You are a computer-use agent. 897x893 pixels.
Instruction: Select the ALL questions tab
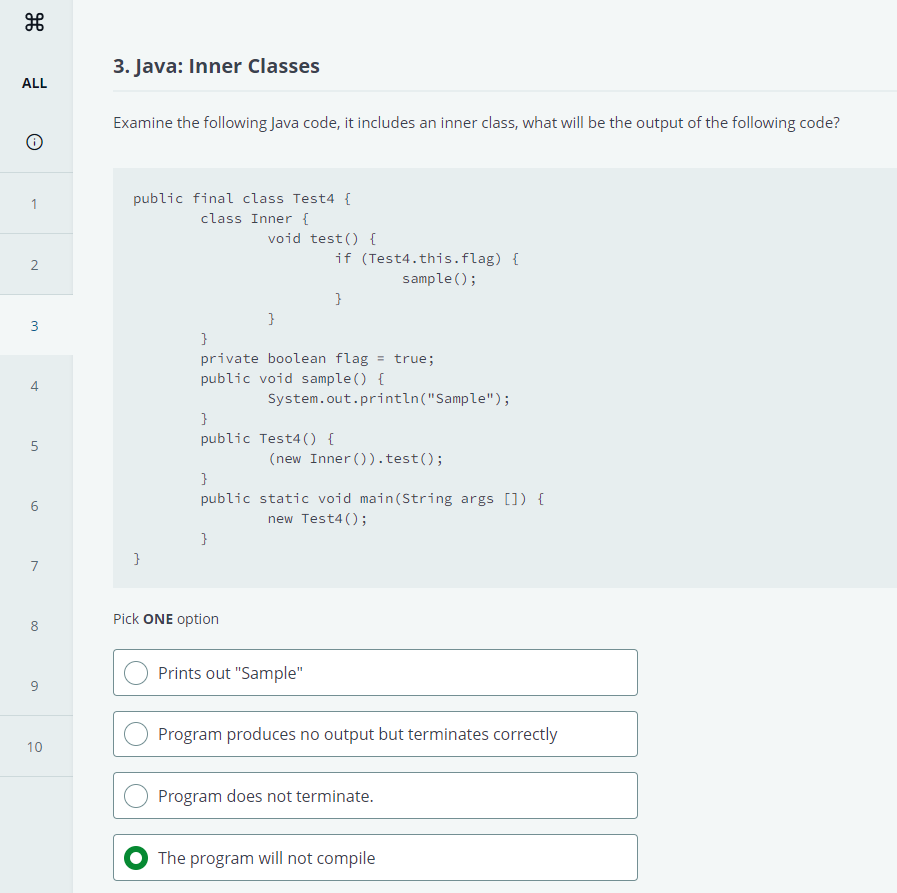34,83
